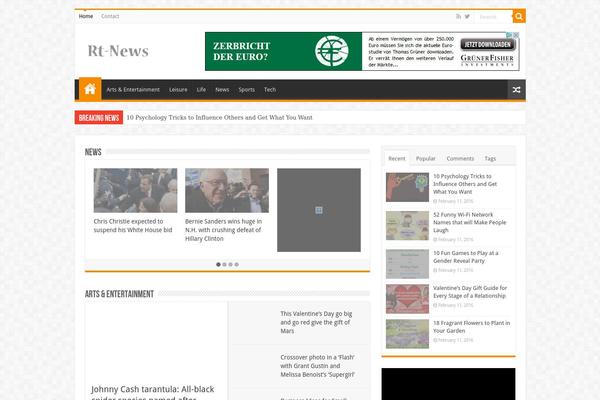Viewport: 600px width, 400px height.
Task: Open sidebar thumbnail for 10 Psychology Tricks
Action: coord(407,187)
